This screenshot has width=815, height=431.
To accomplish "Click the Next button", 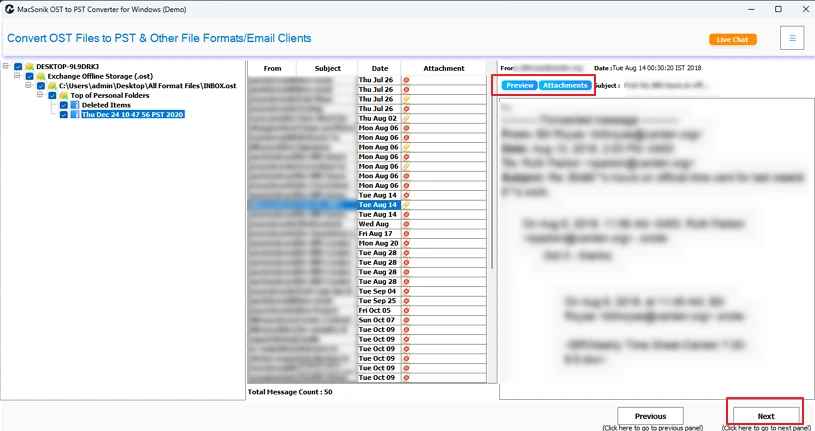I will [x=765, y=415].
